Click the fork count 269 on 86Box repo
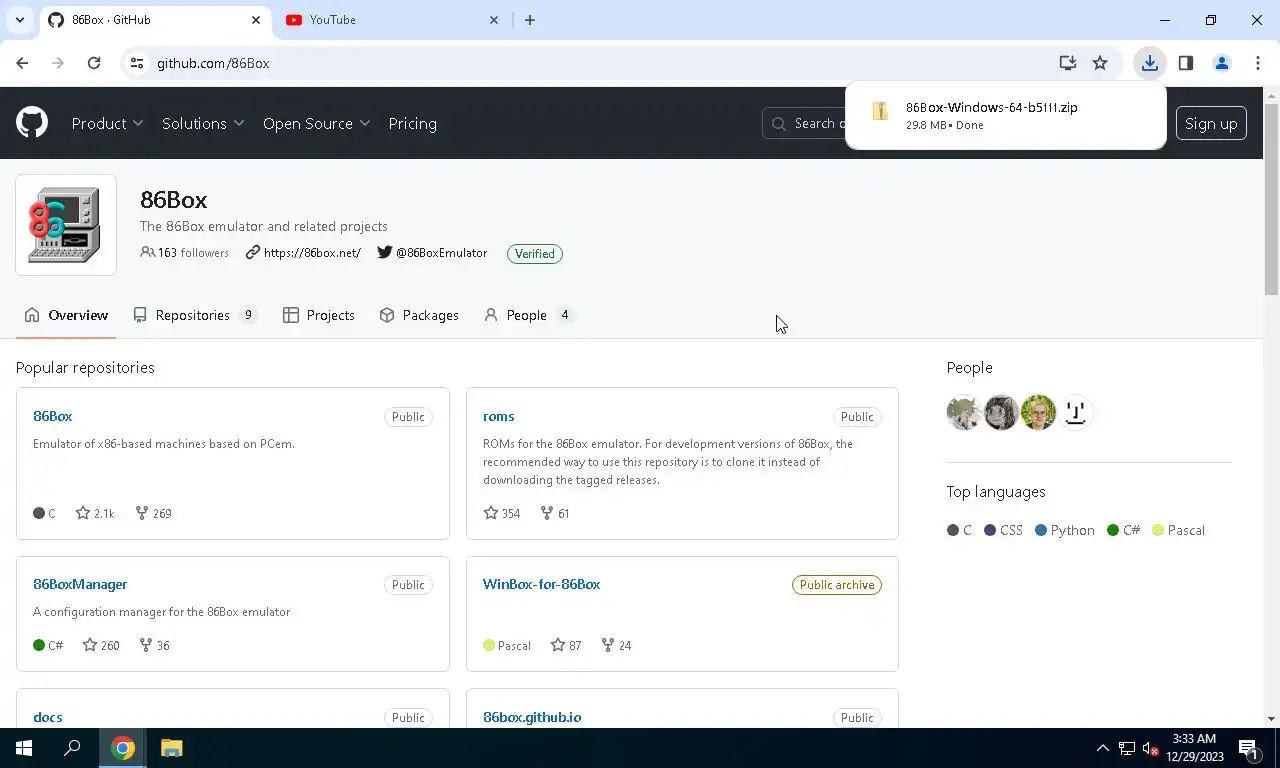 (153, 513)
